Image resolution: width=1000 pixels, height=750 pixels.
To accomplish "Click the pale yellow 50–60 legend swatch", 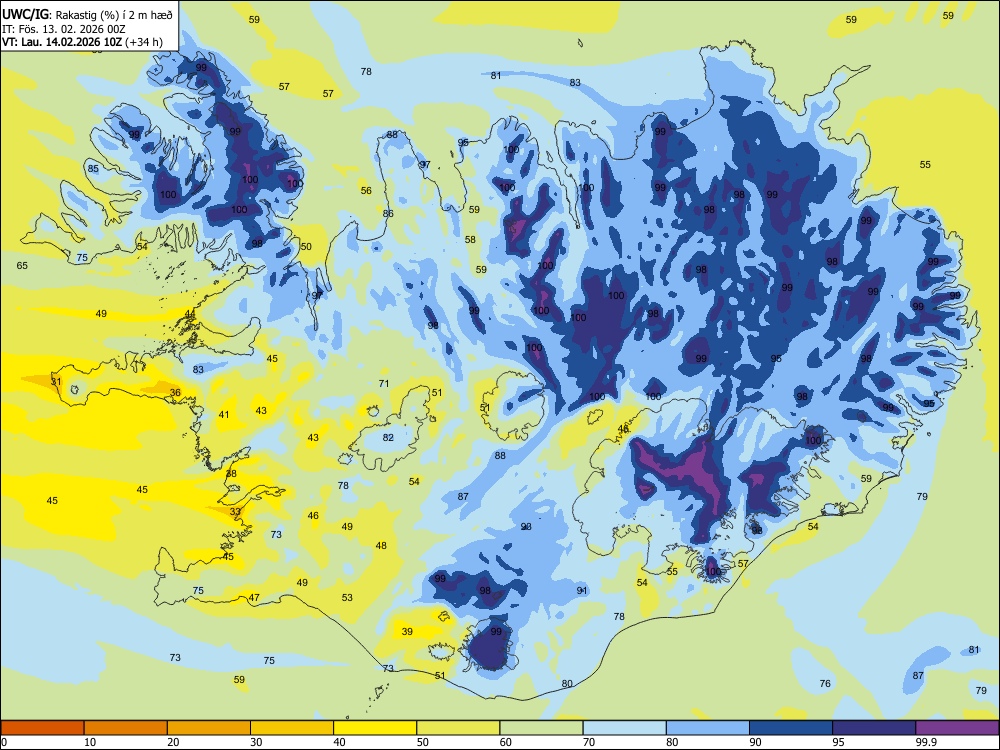I will (458, 728).
